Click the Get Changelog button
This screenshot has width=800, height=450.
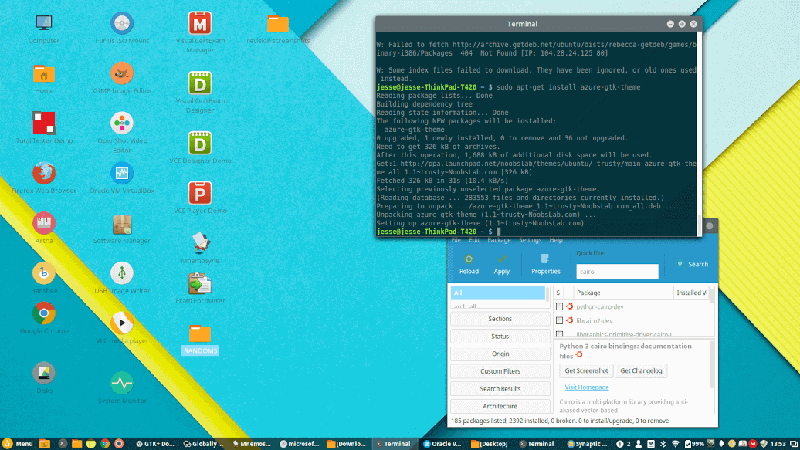[x=639, y=370]
